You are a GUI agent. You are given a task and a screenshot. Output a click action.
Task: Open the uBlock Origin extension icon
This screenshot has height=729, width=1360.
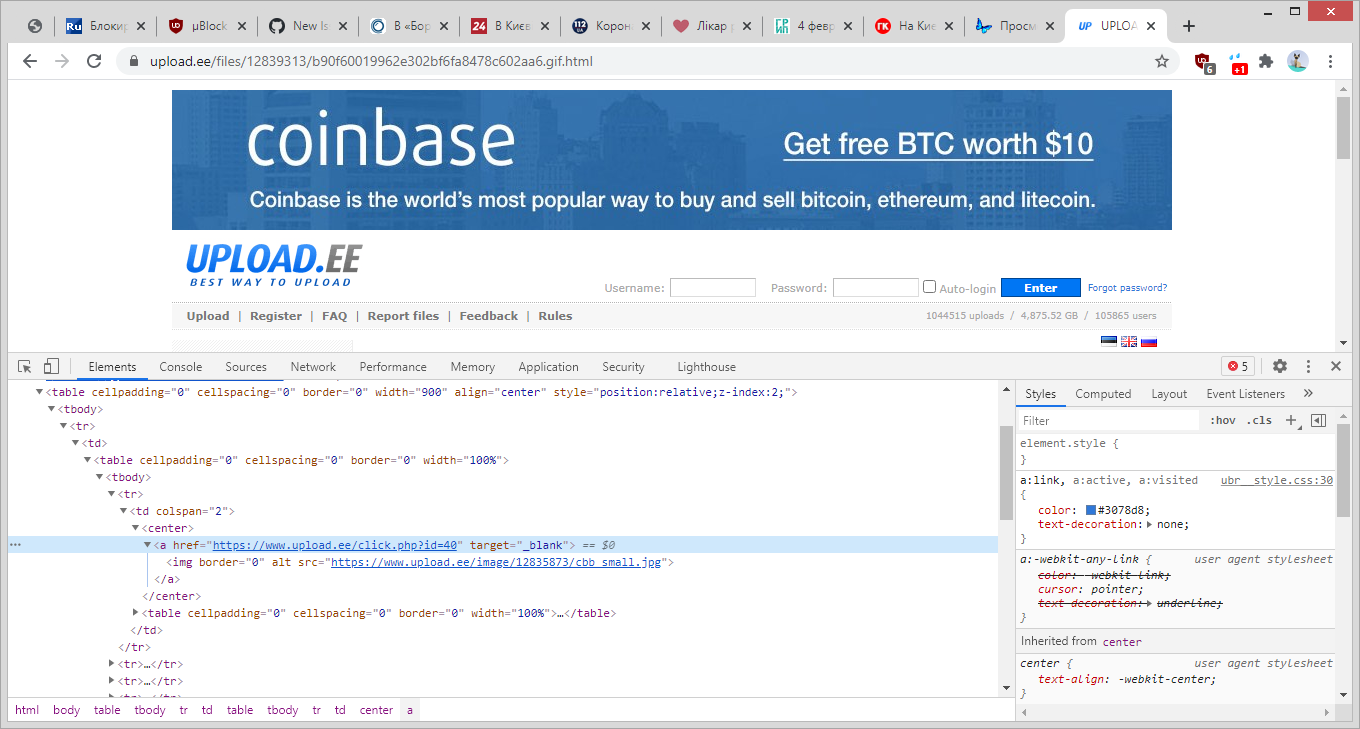coord(1204,62)
